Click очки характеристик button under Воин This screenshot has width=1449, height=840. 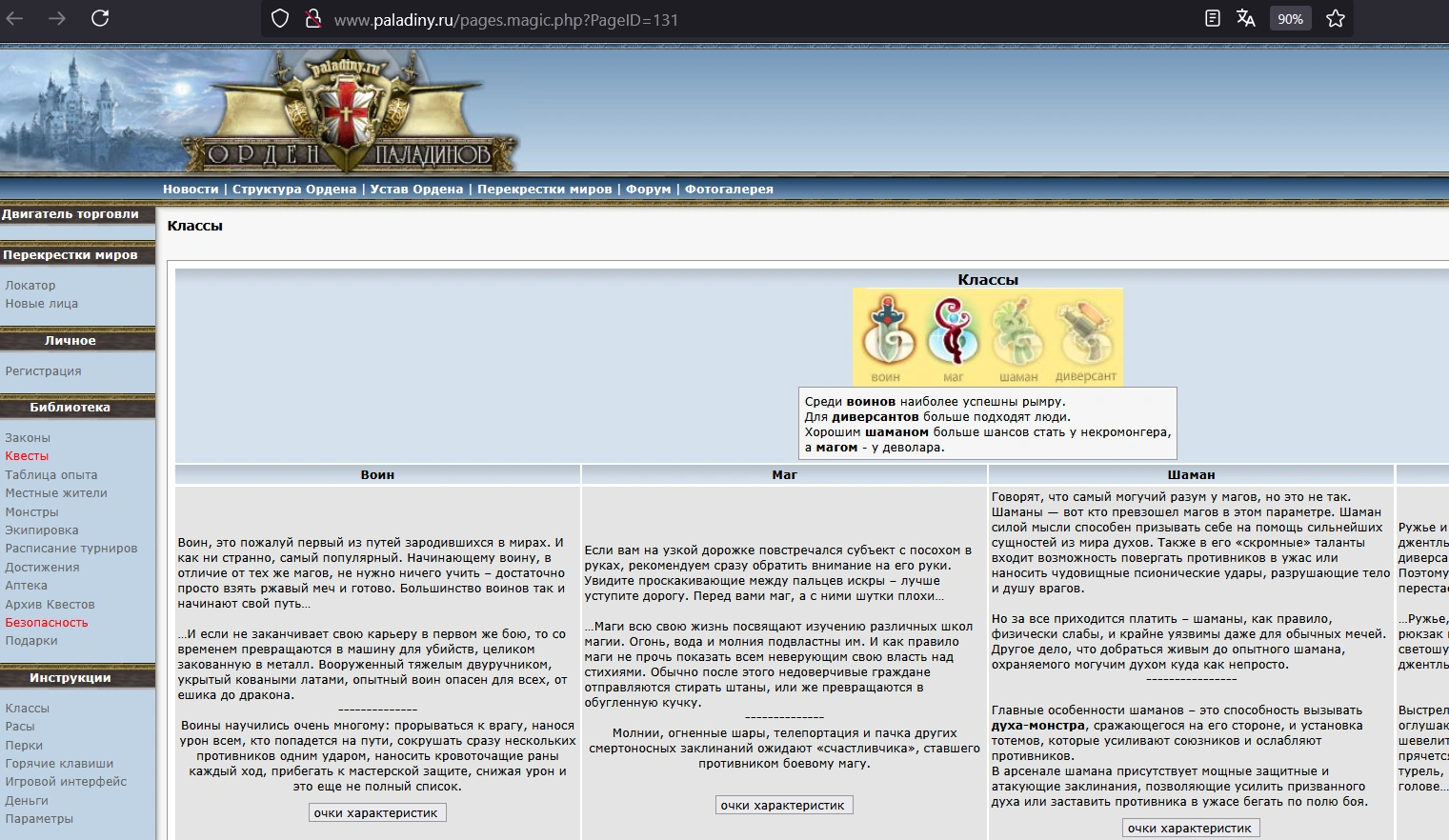click(x=376, y=813)
